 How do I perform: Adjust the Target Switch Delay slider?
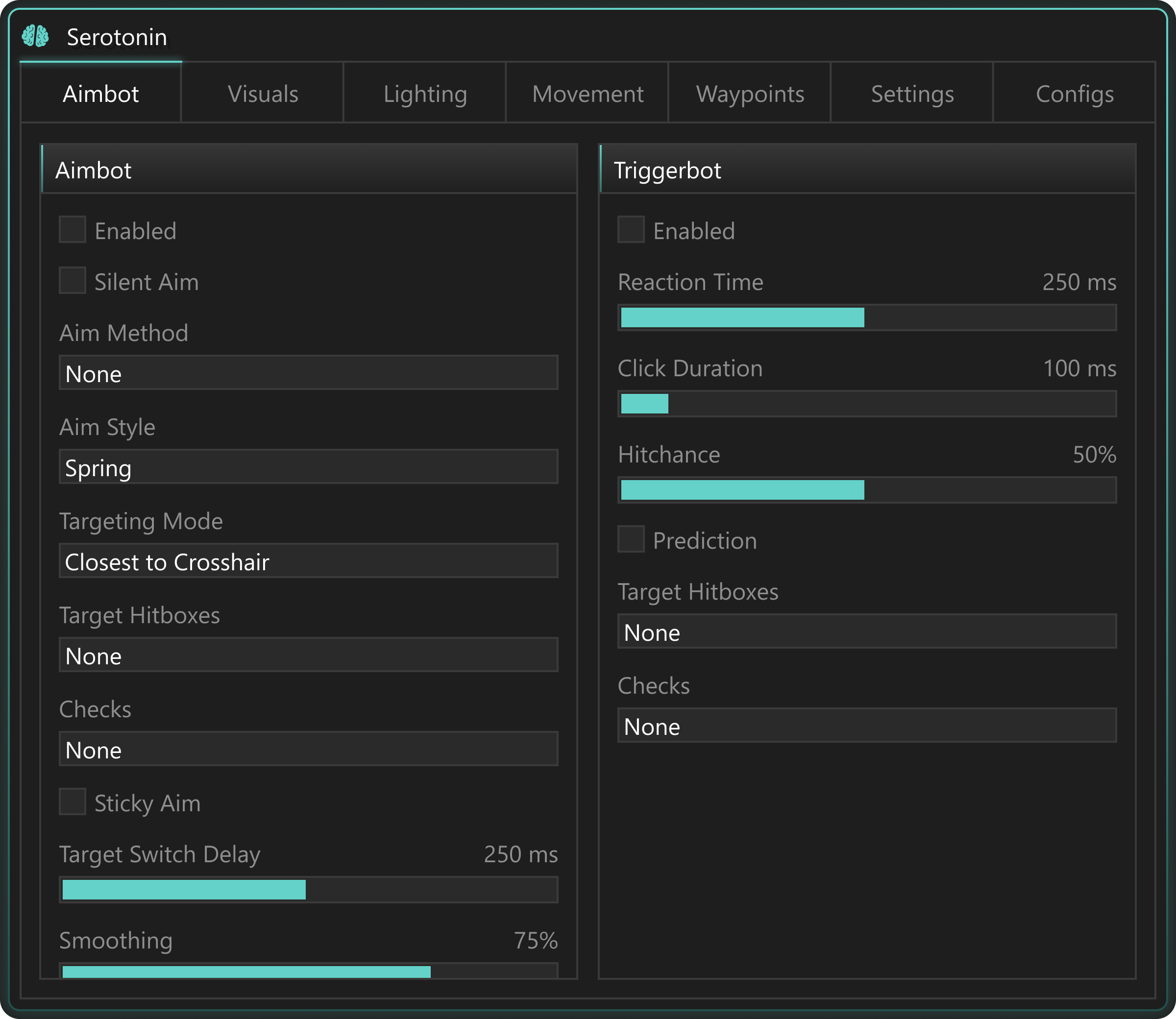[x=309, y=889]
